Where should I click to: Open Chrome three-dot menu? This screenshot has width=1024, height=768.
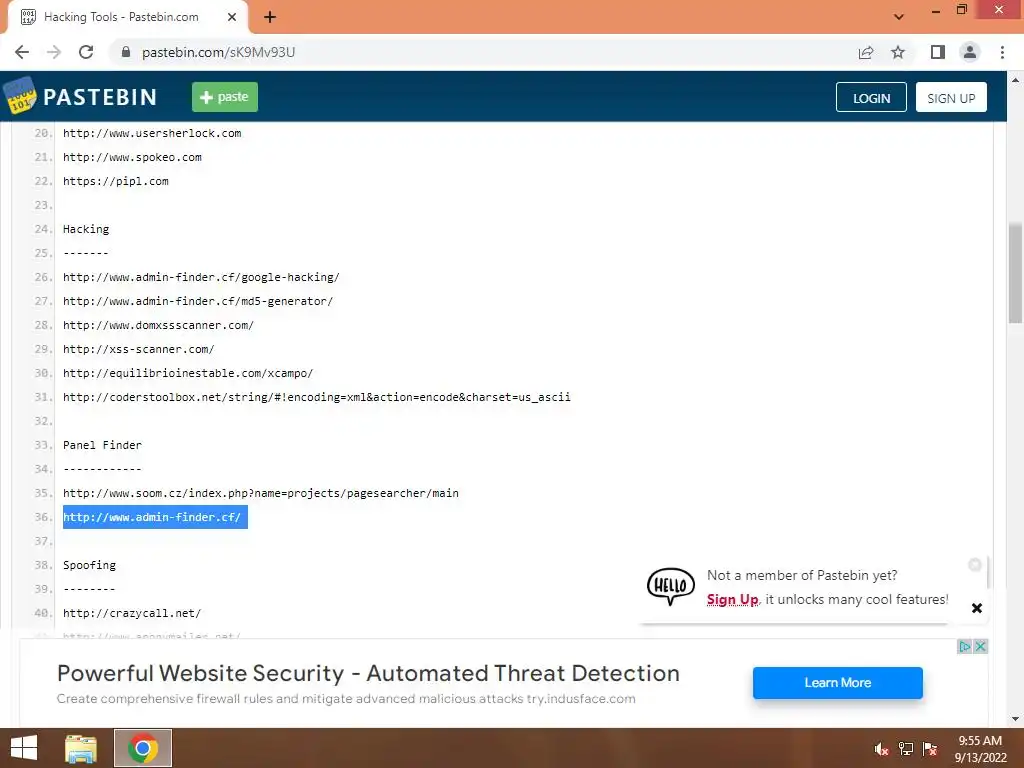1002,52
